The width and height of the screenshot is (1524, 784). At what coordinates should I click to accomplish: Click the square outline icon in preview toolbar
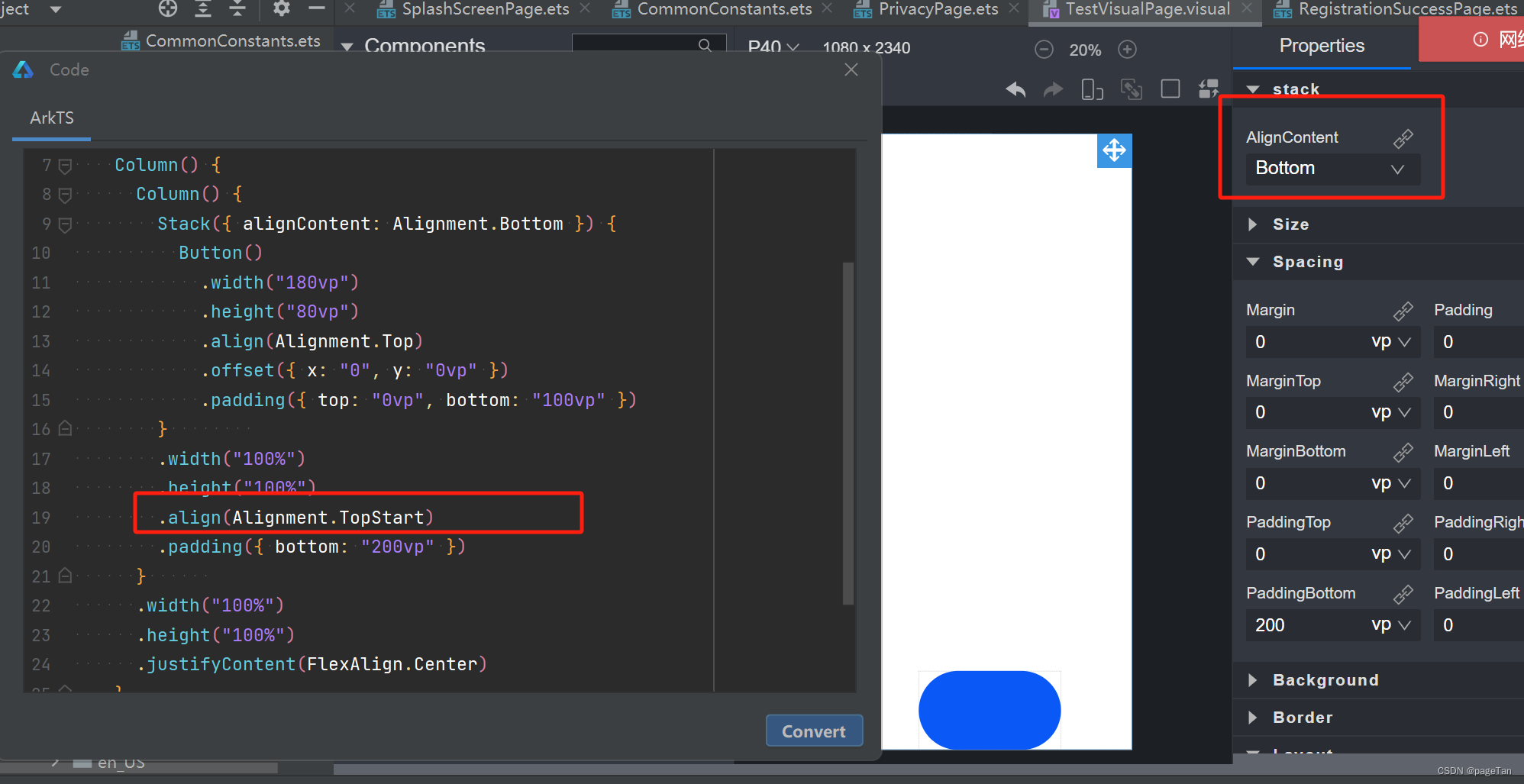click(x=1170, y=89)
